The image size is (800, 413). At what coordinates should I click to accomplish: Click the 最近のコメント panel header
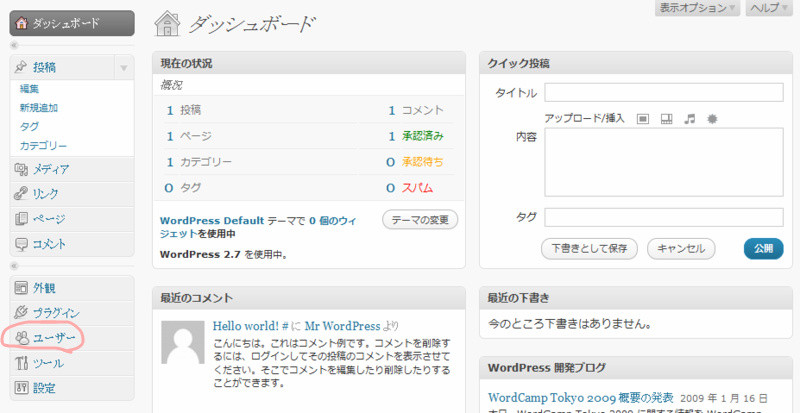click(309, 298)
